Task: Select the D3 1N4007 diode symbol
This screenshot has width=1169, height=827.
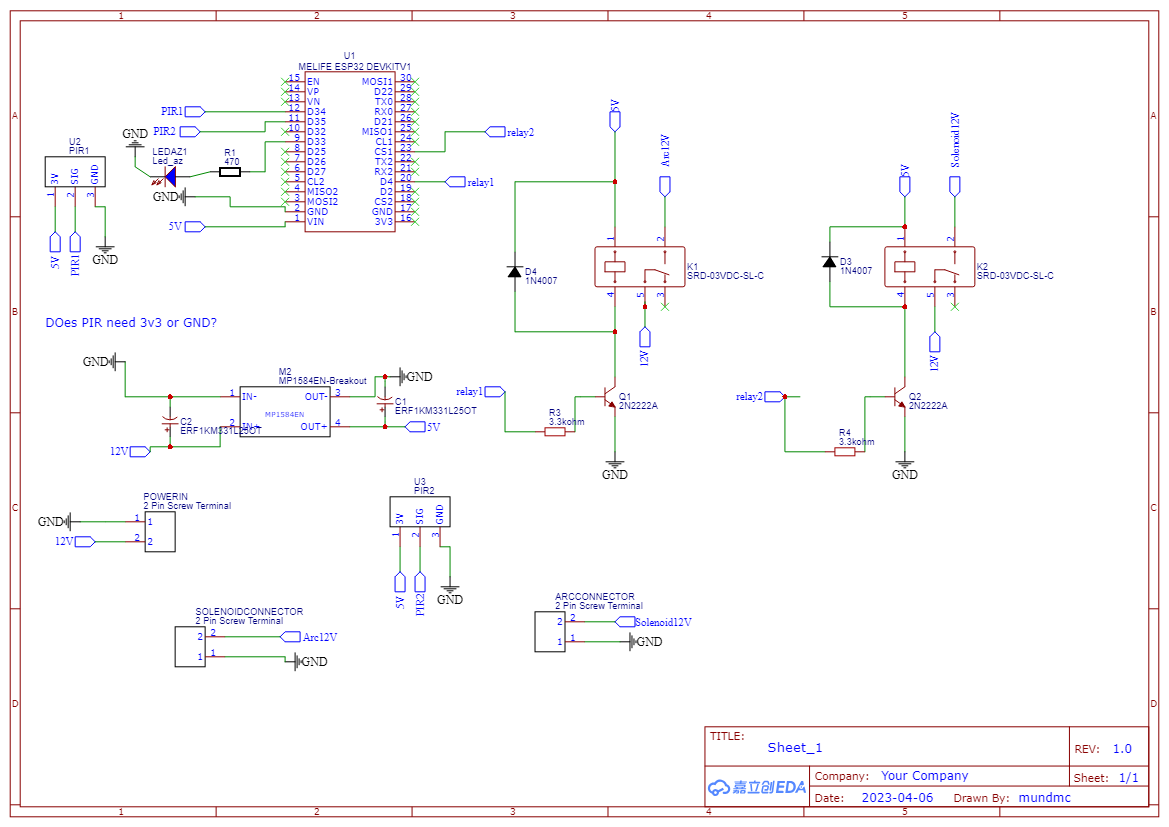Action: (829, 262)
